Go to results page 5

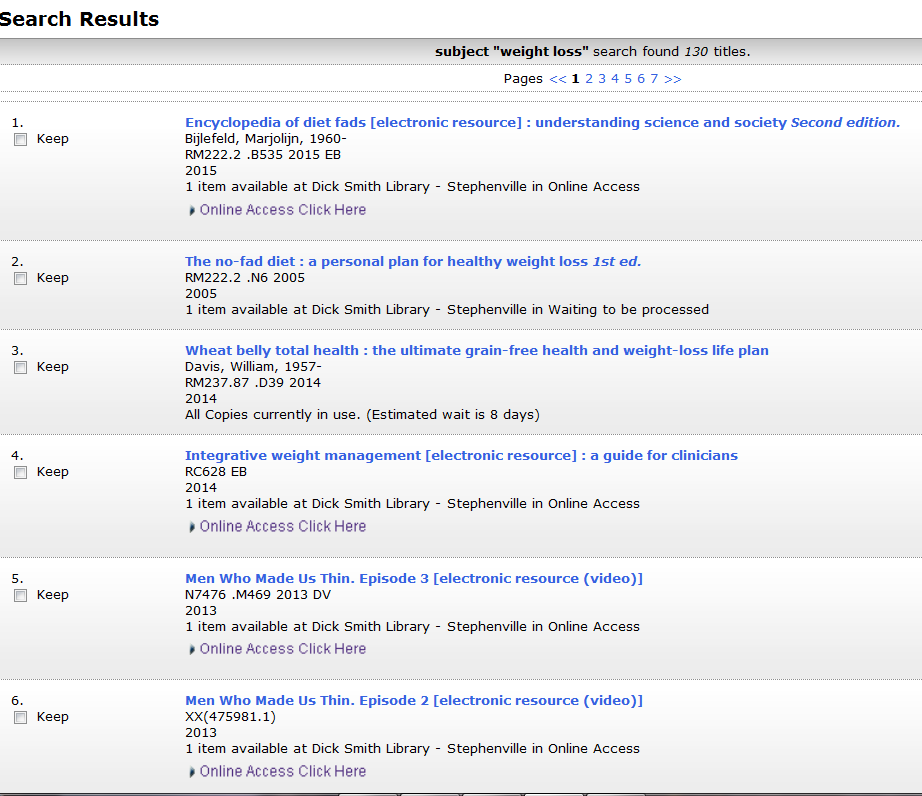628,79
